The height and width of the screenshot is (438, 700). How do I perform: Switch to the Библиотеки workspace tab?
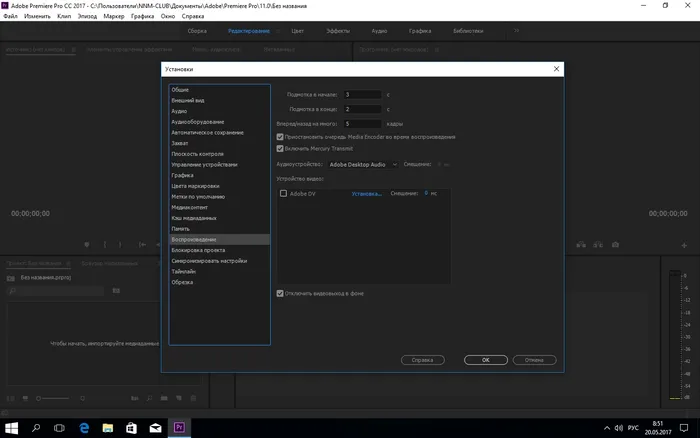point(468,31)
